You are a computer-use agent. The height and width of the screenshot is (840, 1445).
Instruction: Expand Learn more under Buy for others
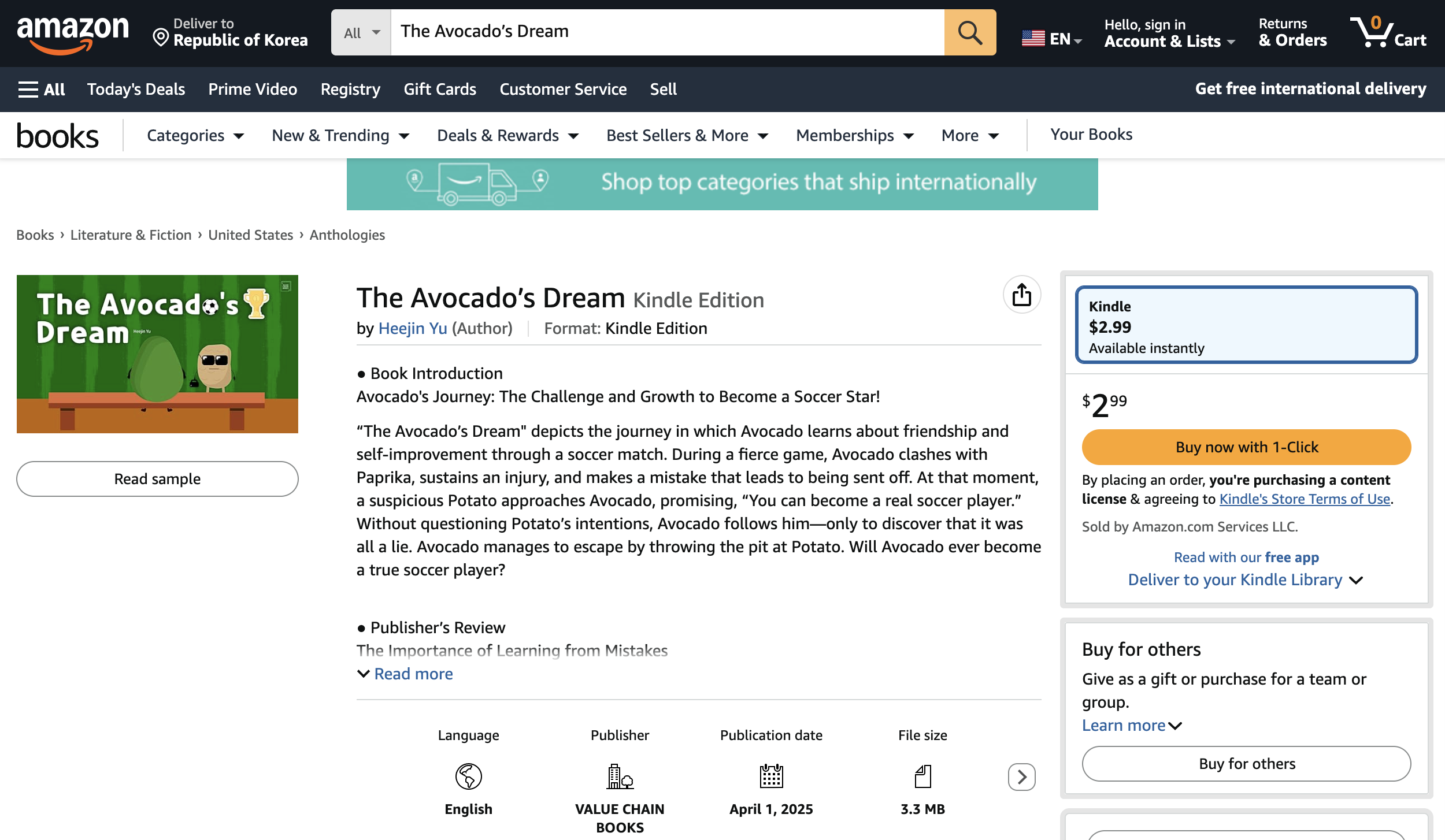(x=1132, y=725)
